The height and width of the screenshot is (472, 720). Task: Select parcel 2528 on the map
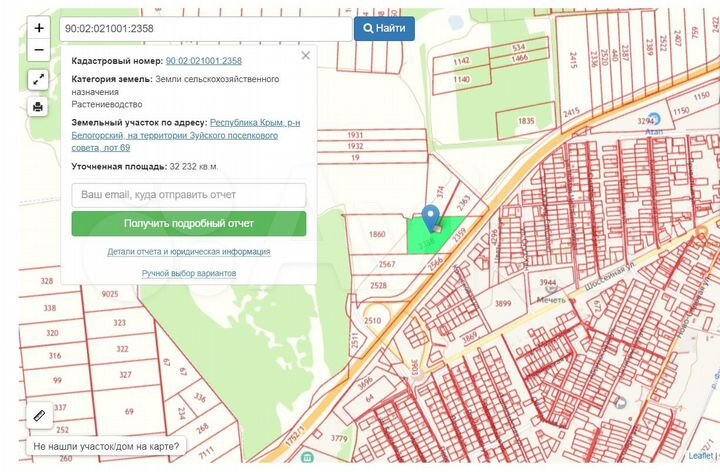[378, 285]
